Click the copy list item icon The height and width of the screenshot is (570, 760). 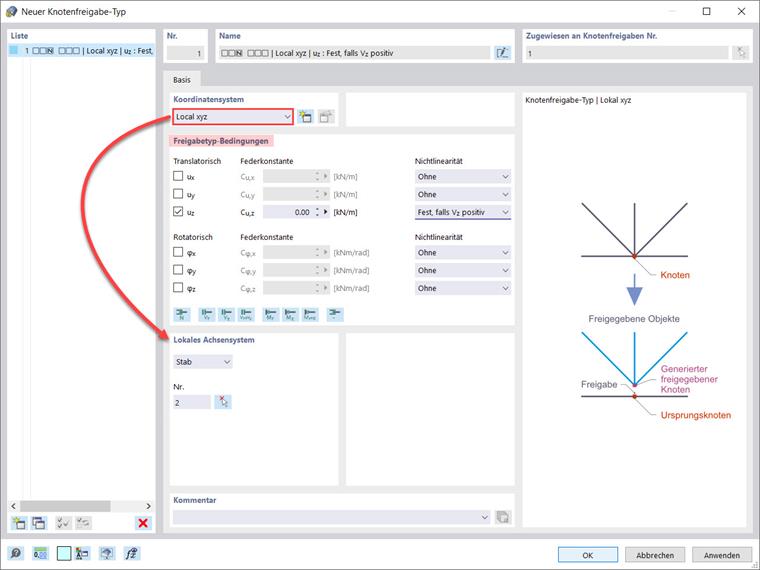(x=39, y=523)
